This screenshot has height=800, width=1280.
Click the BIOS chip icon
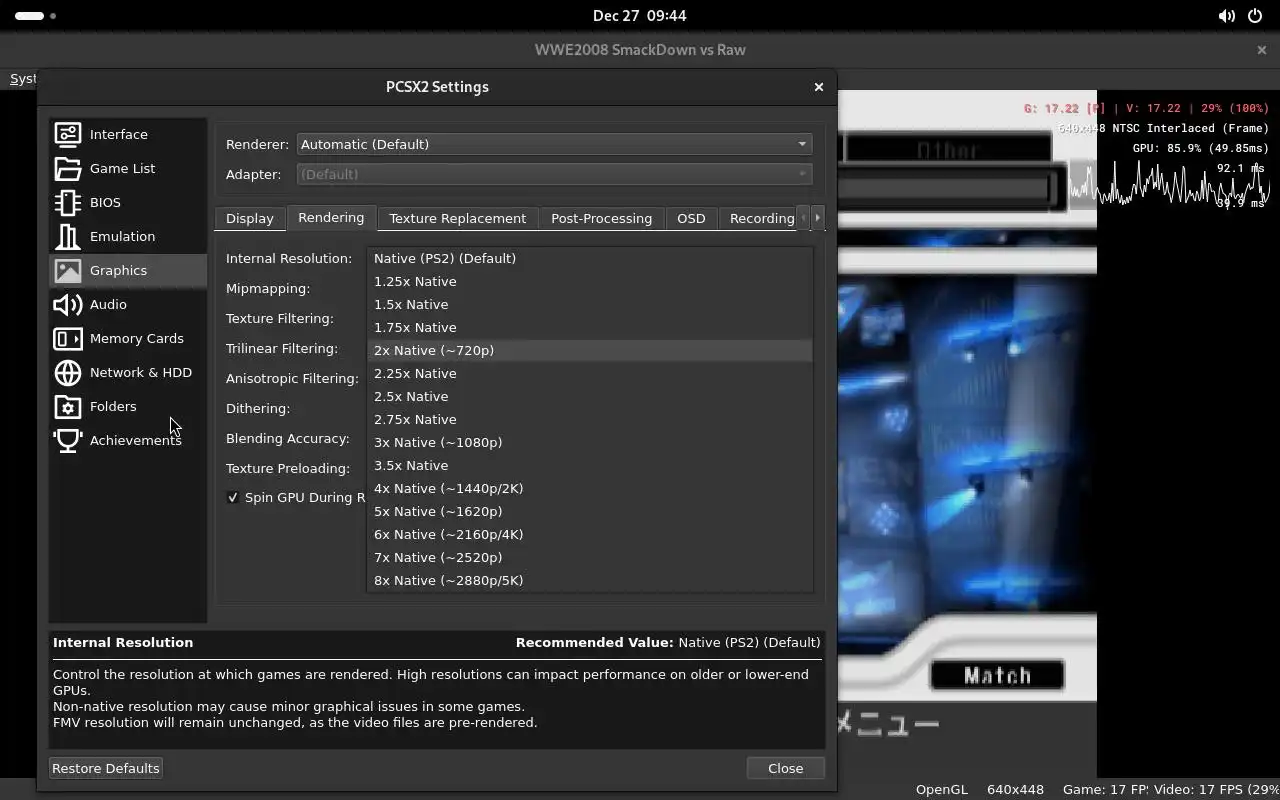coord(68,202)
